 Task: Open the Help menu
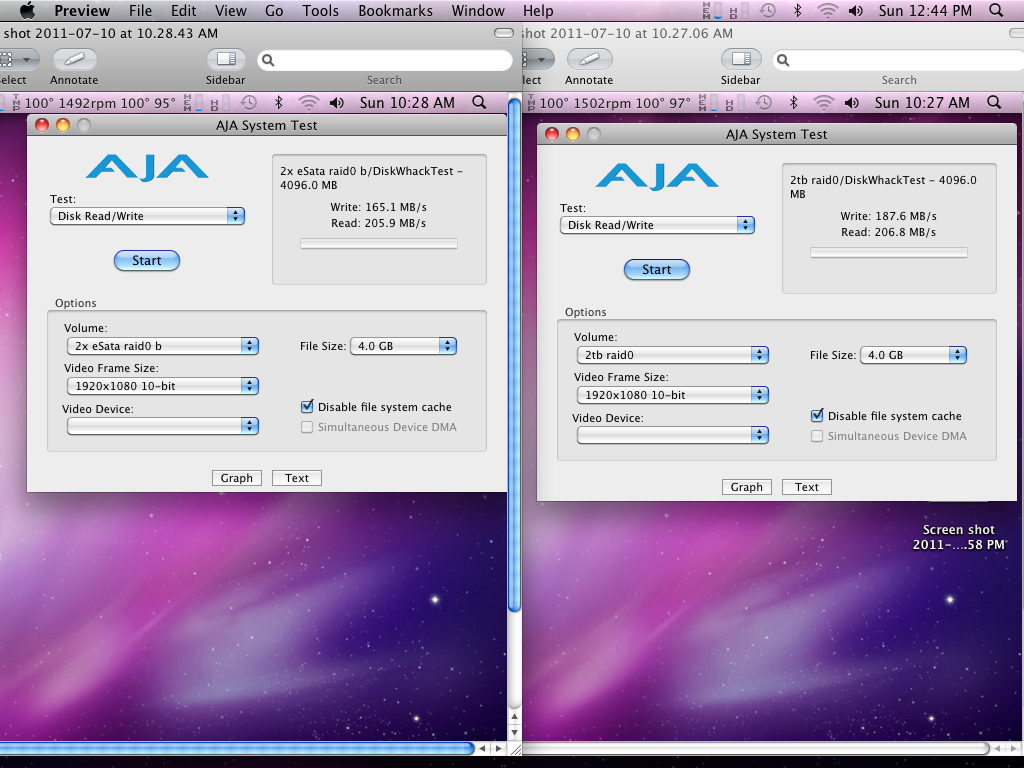click(538, 10)
